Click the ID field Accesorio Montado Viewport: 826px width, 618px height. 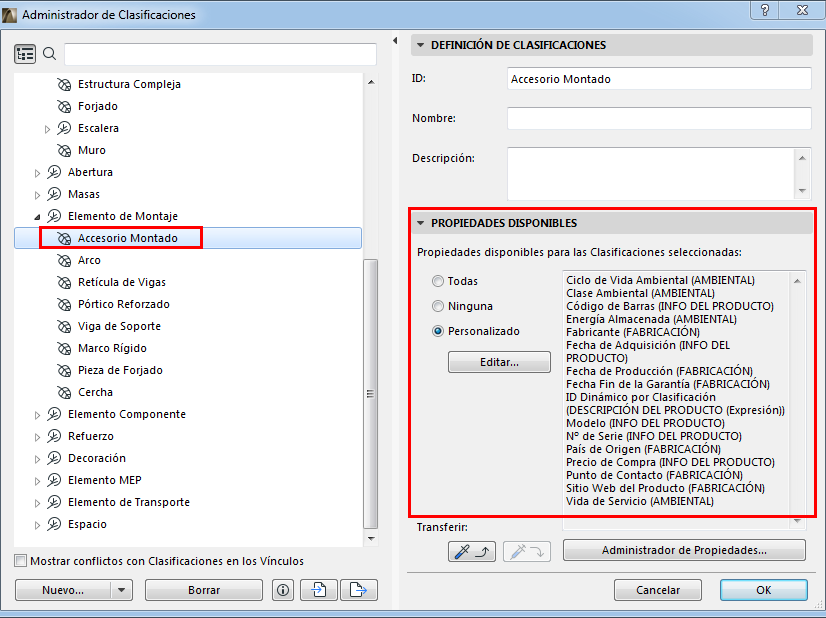click(x=659, y=79)
